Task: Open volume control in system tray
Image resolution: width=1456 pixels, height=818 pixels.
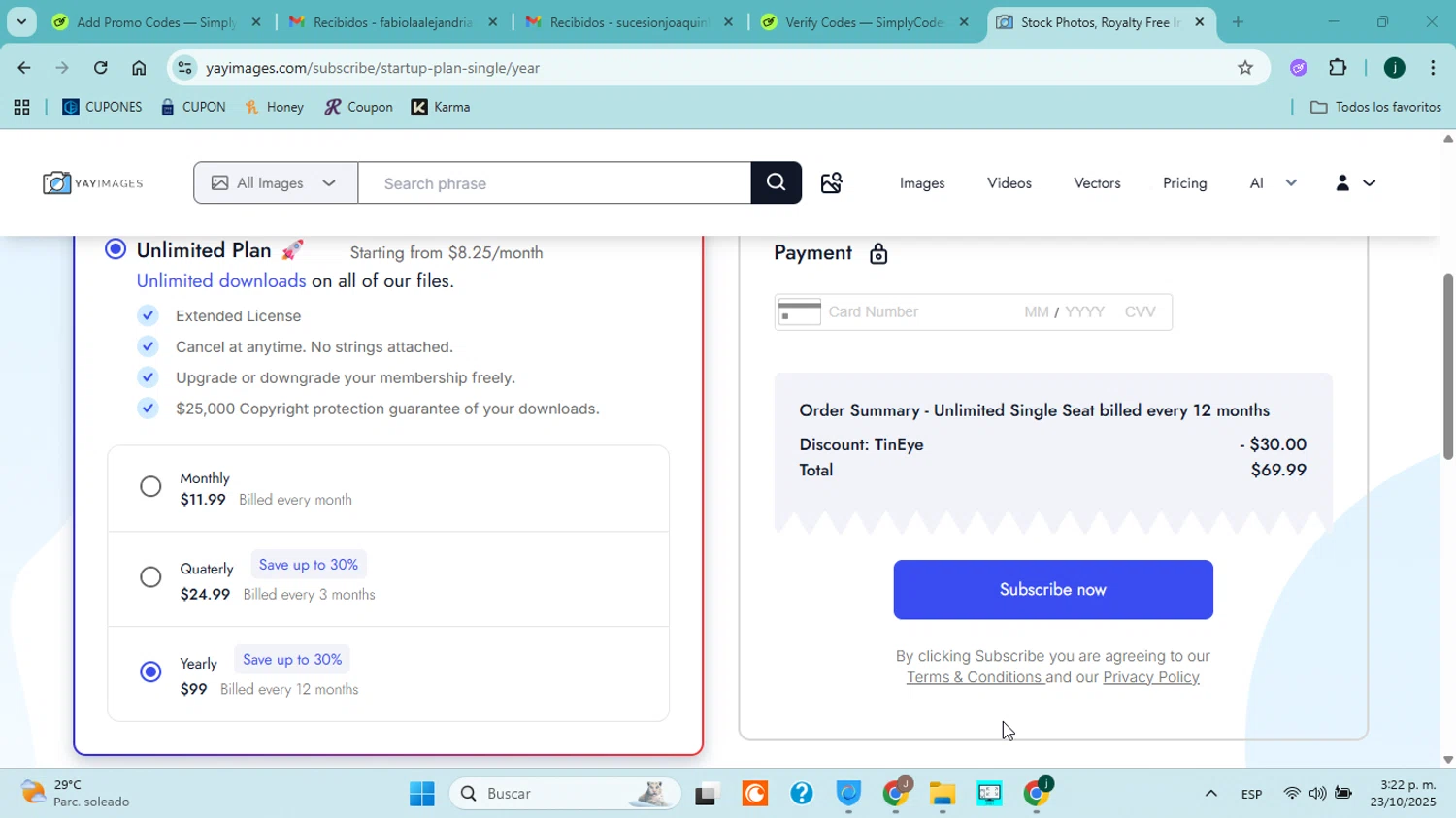Action: pyautogui.click(x=1317, y=794)
